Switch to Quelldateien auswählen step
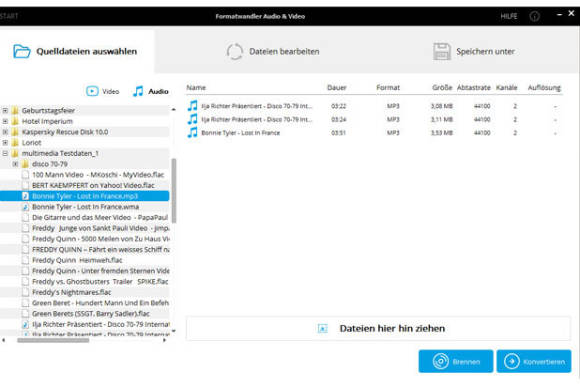 (77, 51)
